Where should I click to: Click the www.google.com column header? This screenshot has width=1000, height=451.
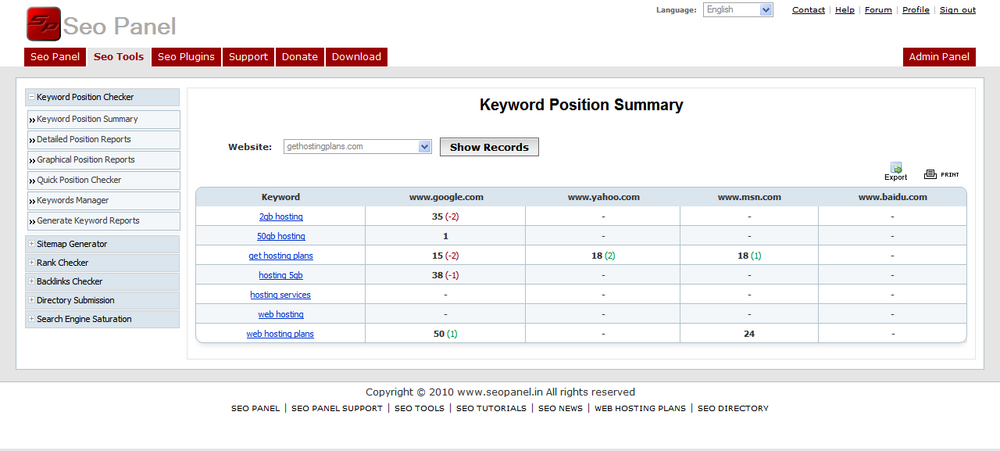point(446,197)
